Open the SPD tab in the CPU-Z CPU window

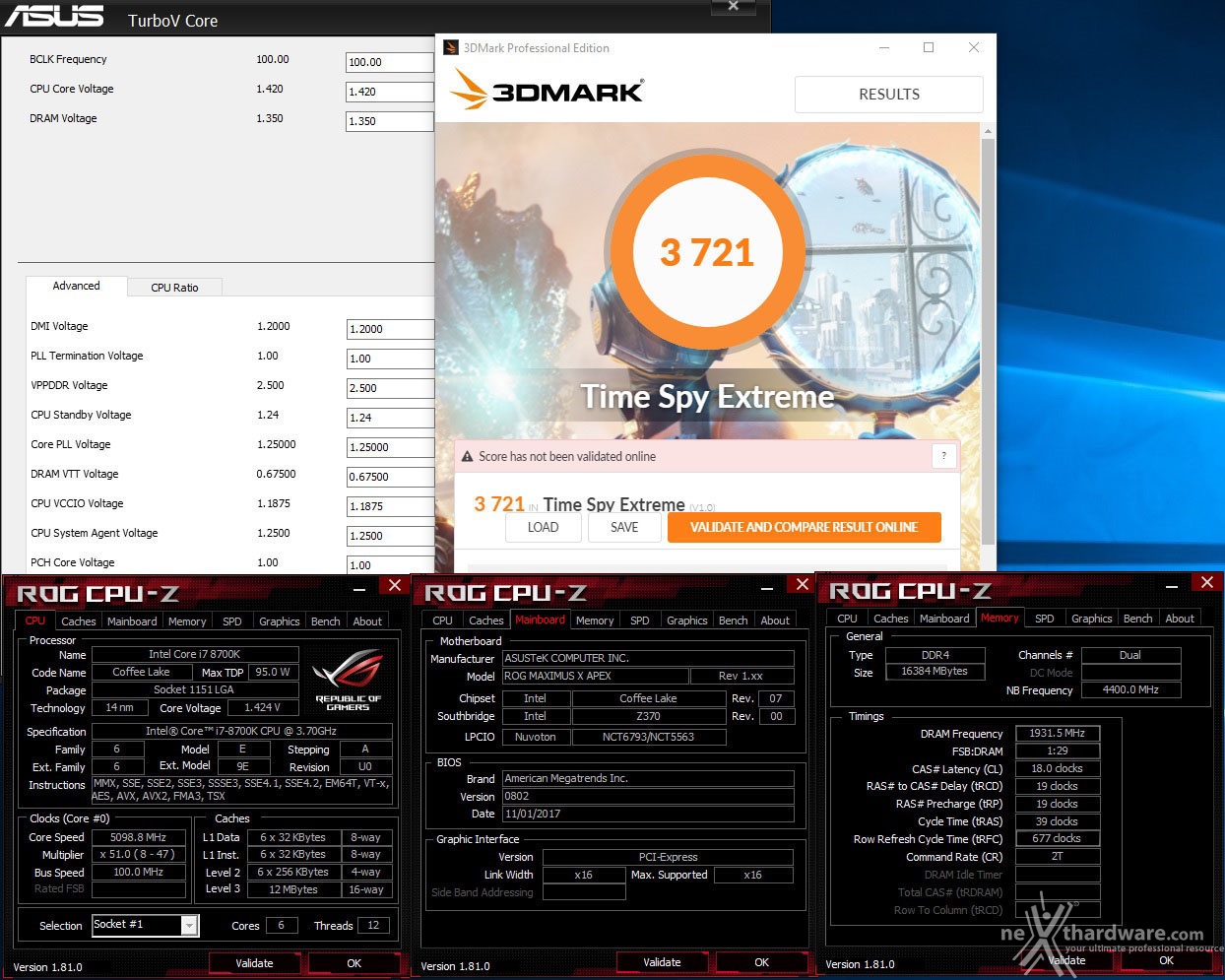pyautogui.click(x=232, y=621)
